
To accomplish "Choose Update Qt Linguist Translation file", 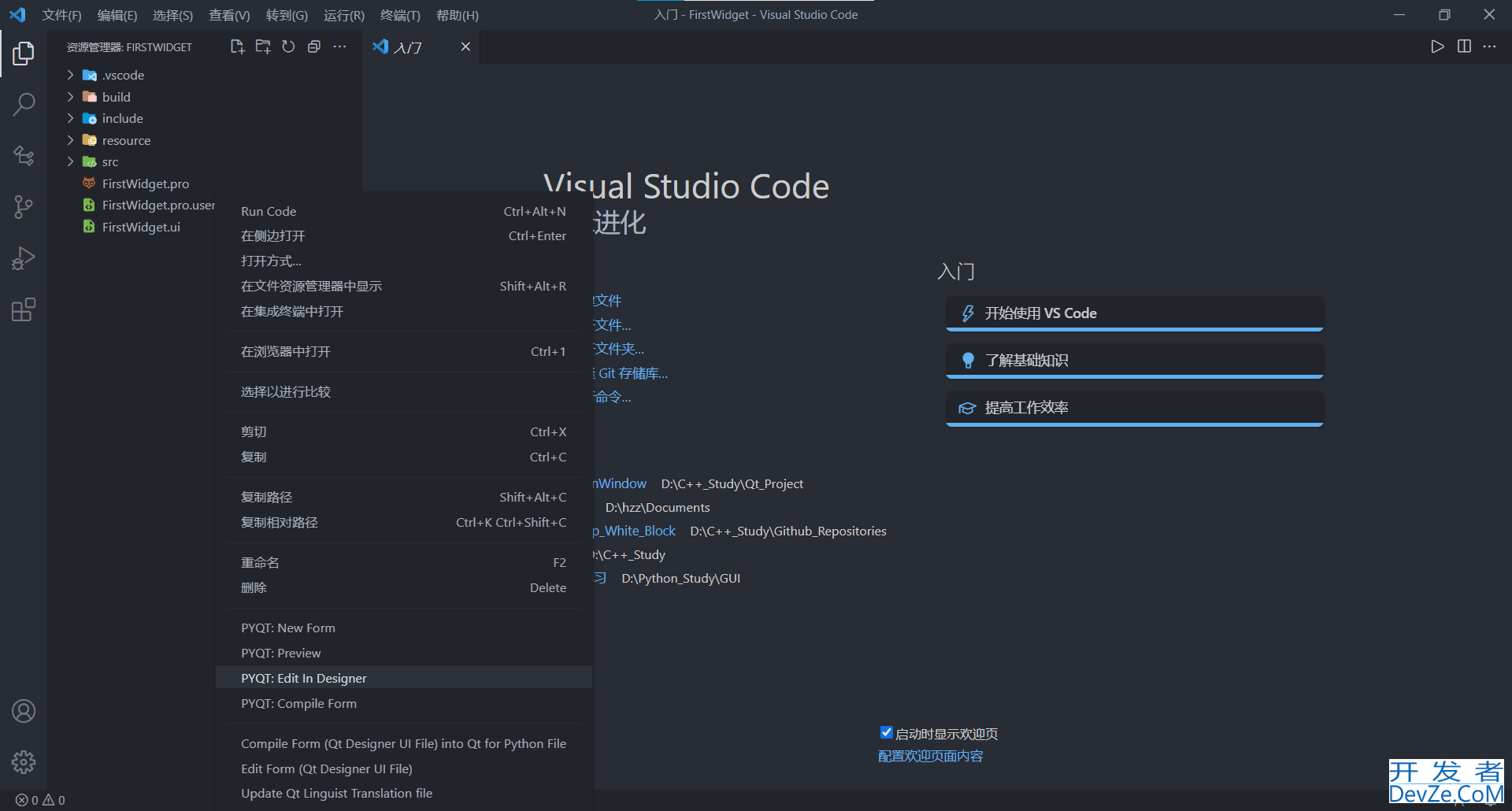I will tap(403, 793).
